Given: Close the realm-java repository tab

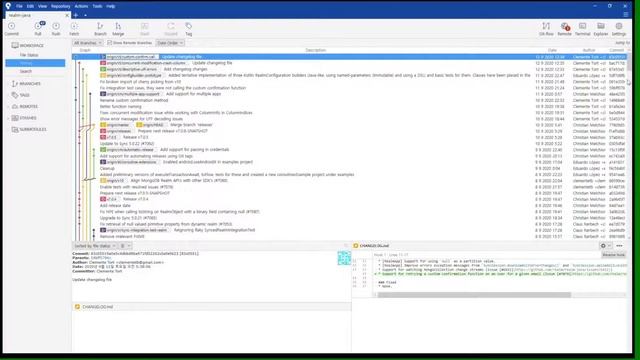Looking at the screenshot, I should pyautogui.click(x=67, y=15).
